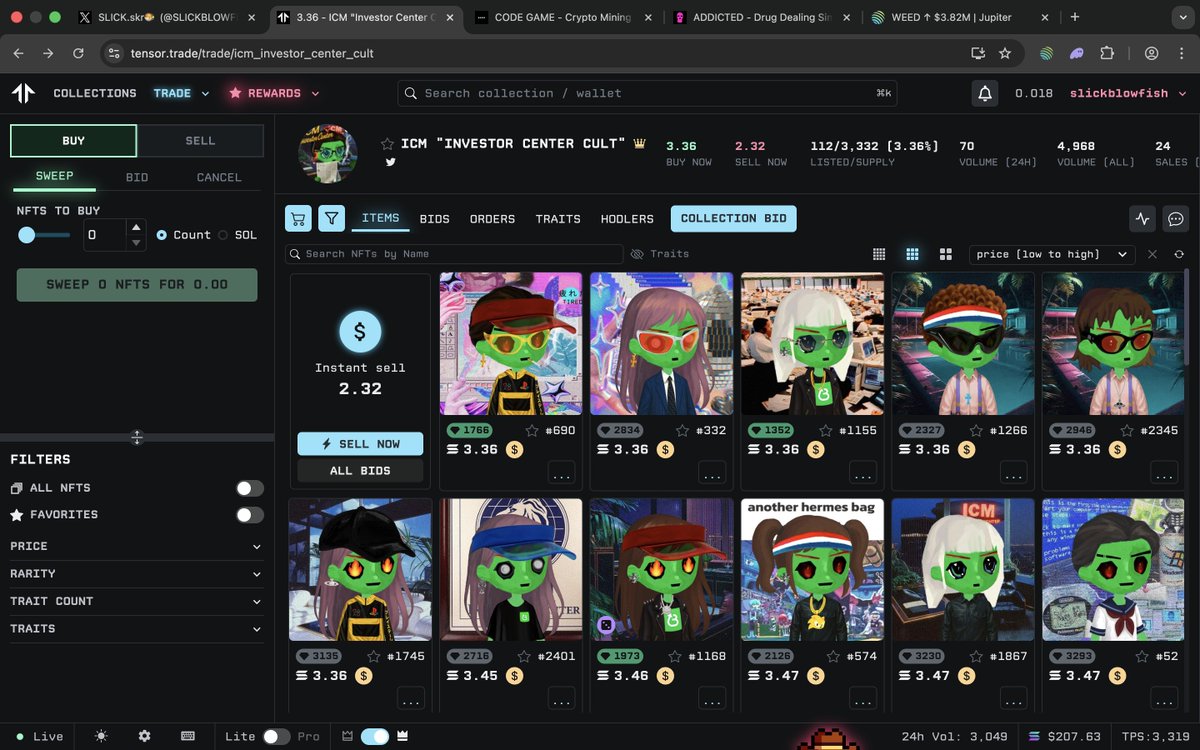Open the CANCEL sub-tab
The image size is (1200, 750).
tap(219, 177)
